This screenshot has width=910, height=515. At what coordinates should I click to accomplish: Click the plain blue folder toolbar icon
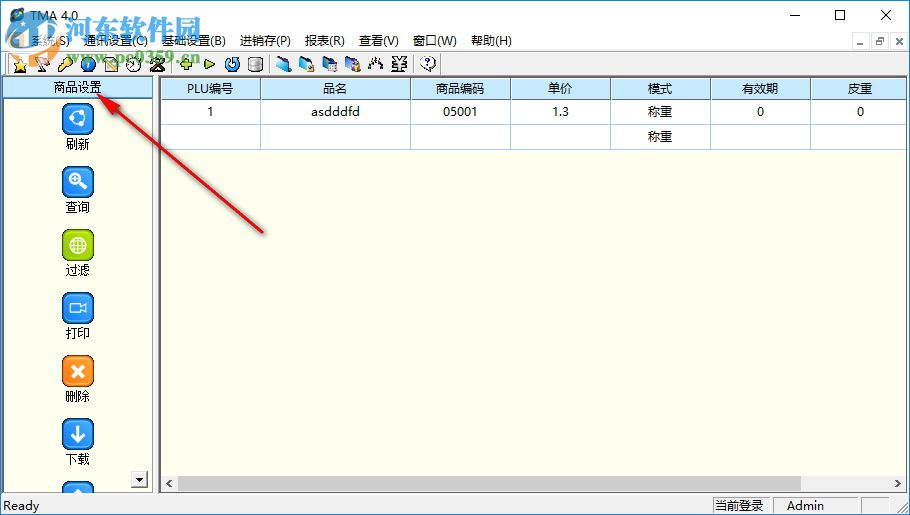click(283, 64)
